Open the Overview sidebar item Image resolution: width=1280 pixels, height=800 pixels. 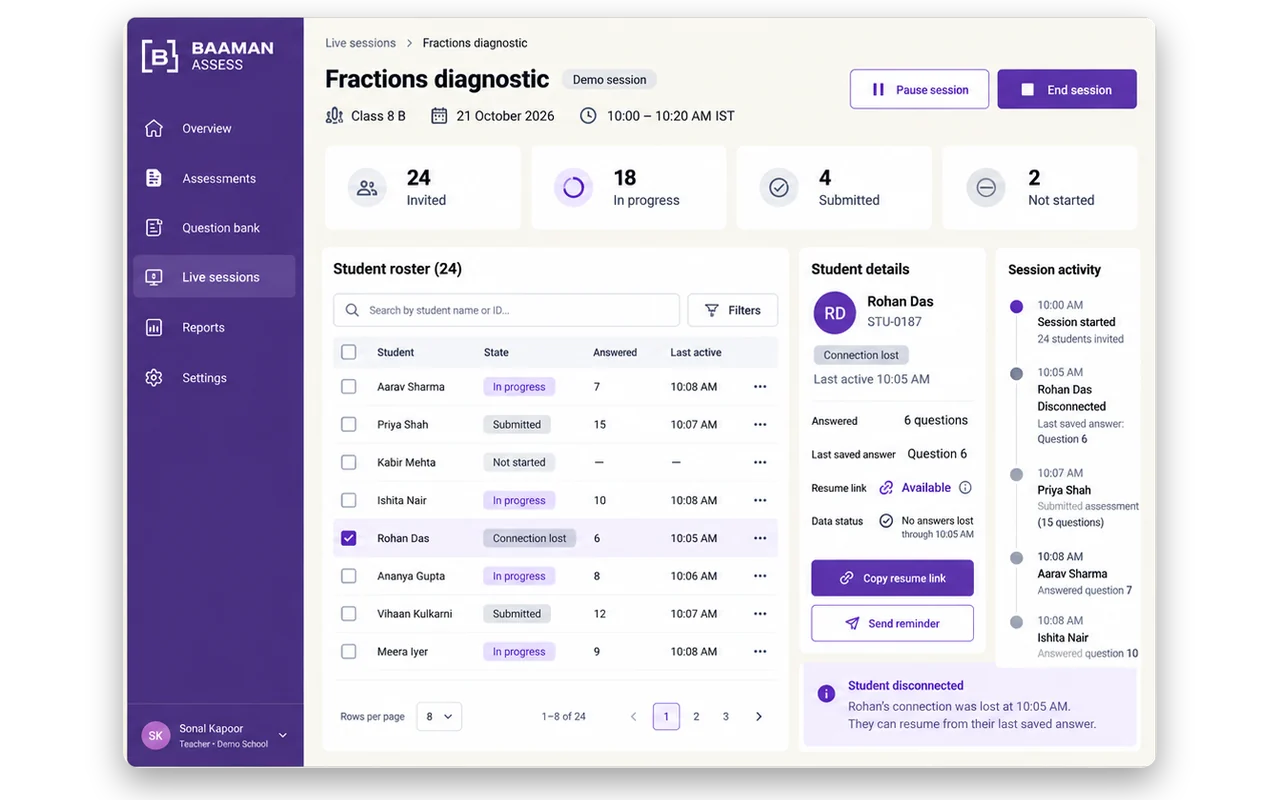click(x=214, y=128)
